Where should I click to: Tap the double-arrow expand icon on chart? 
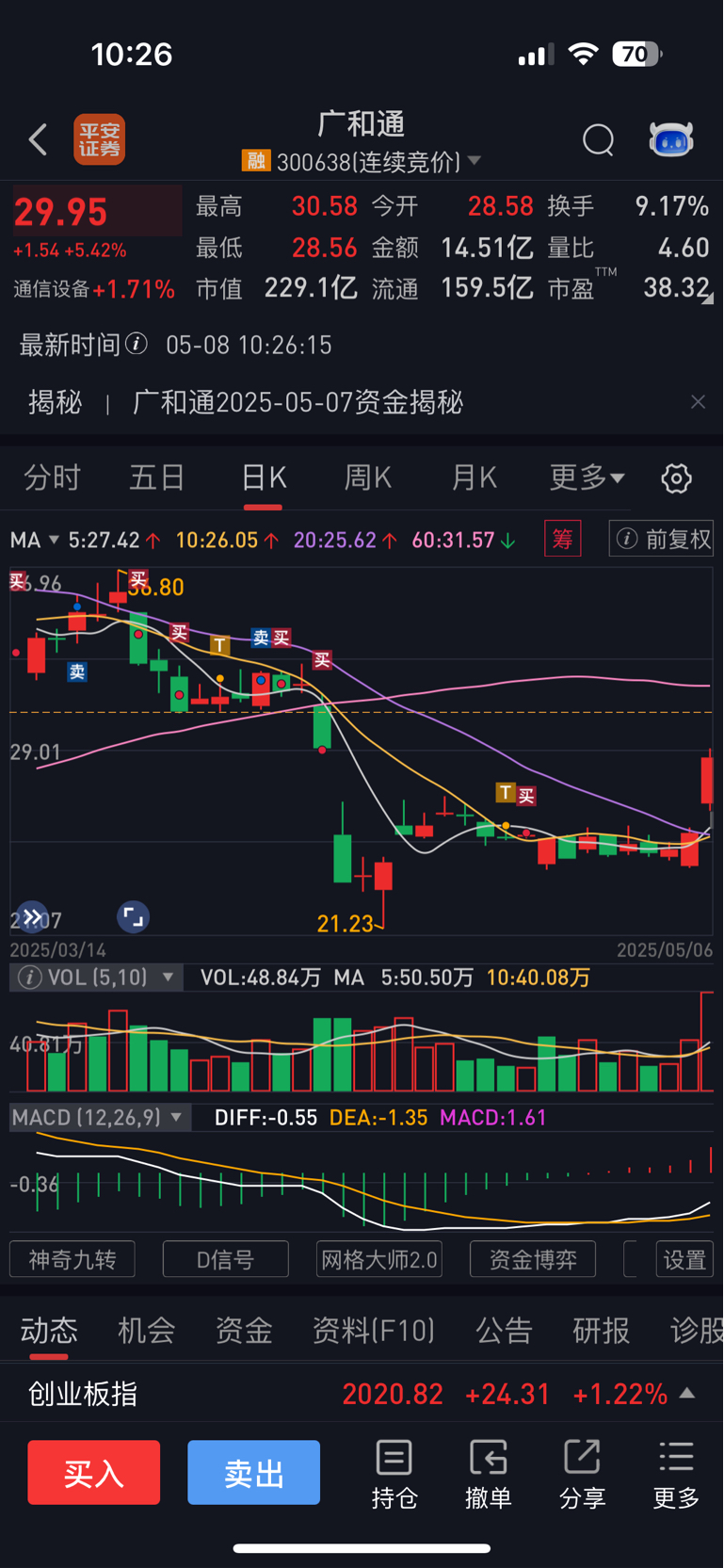pyautogui.click(x=31, y=916)
